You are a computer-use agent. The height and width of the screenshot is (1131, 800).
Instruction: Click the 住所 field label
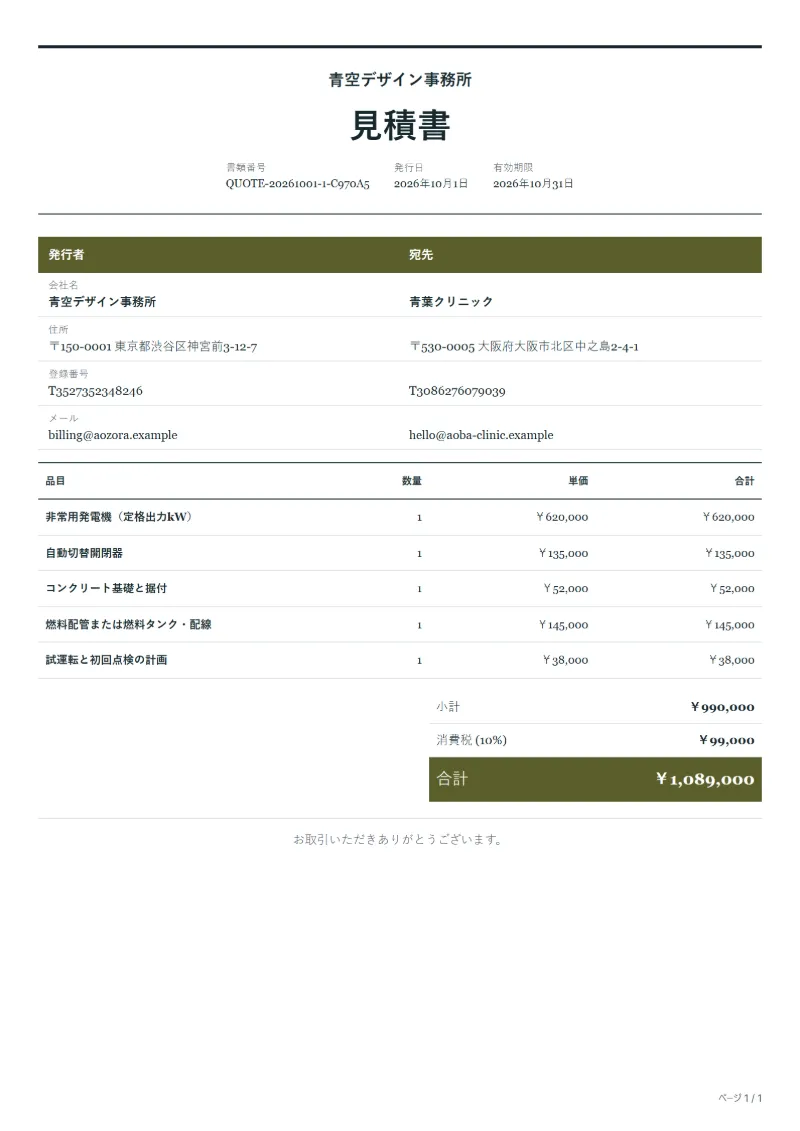coord(58,330)
